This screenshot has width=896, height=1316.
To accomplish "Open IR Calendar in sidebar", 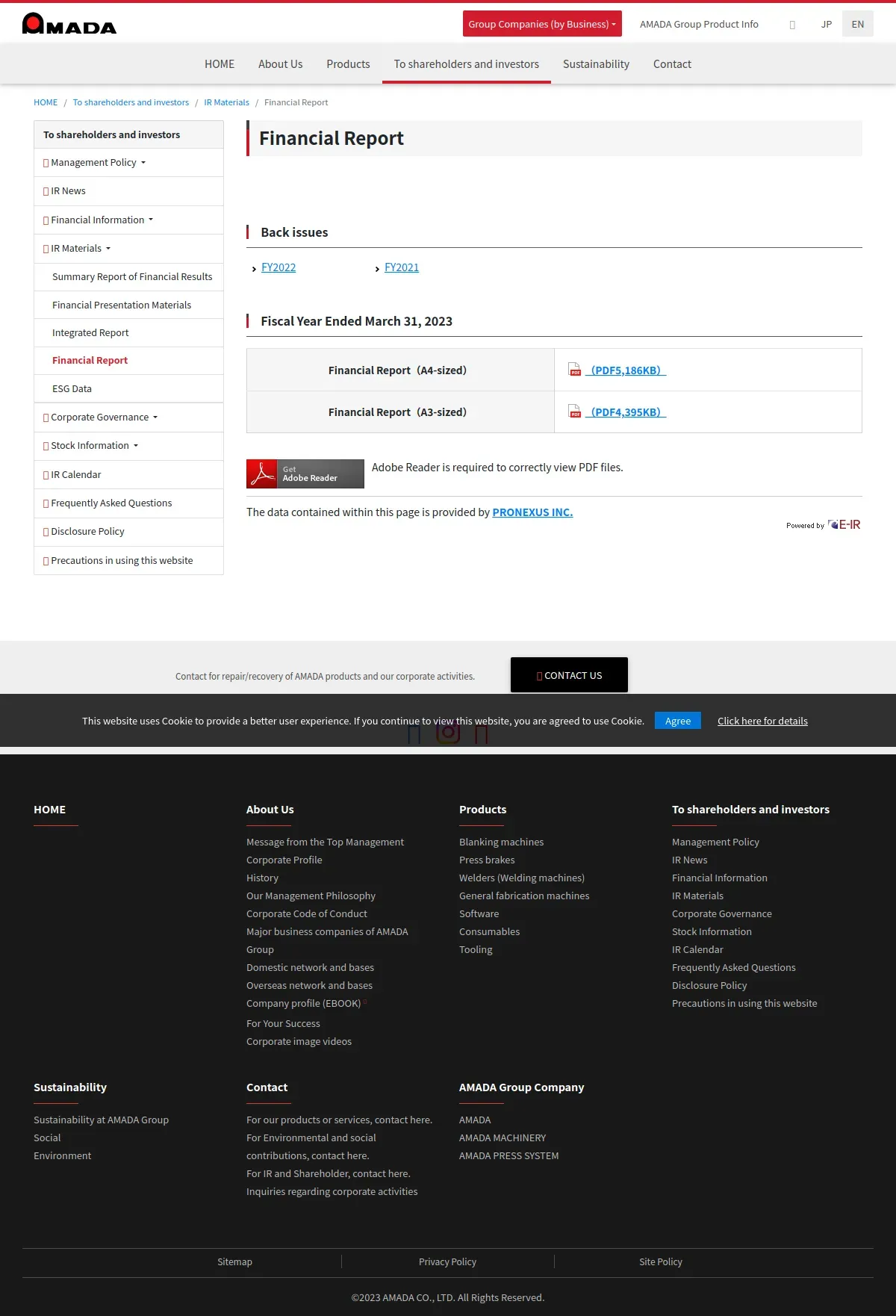I will coord(128,475).
